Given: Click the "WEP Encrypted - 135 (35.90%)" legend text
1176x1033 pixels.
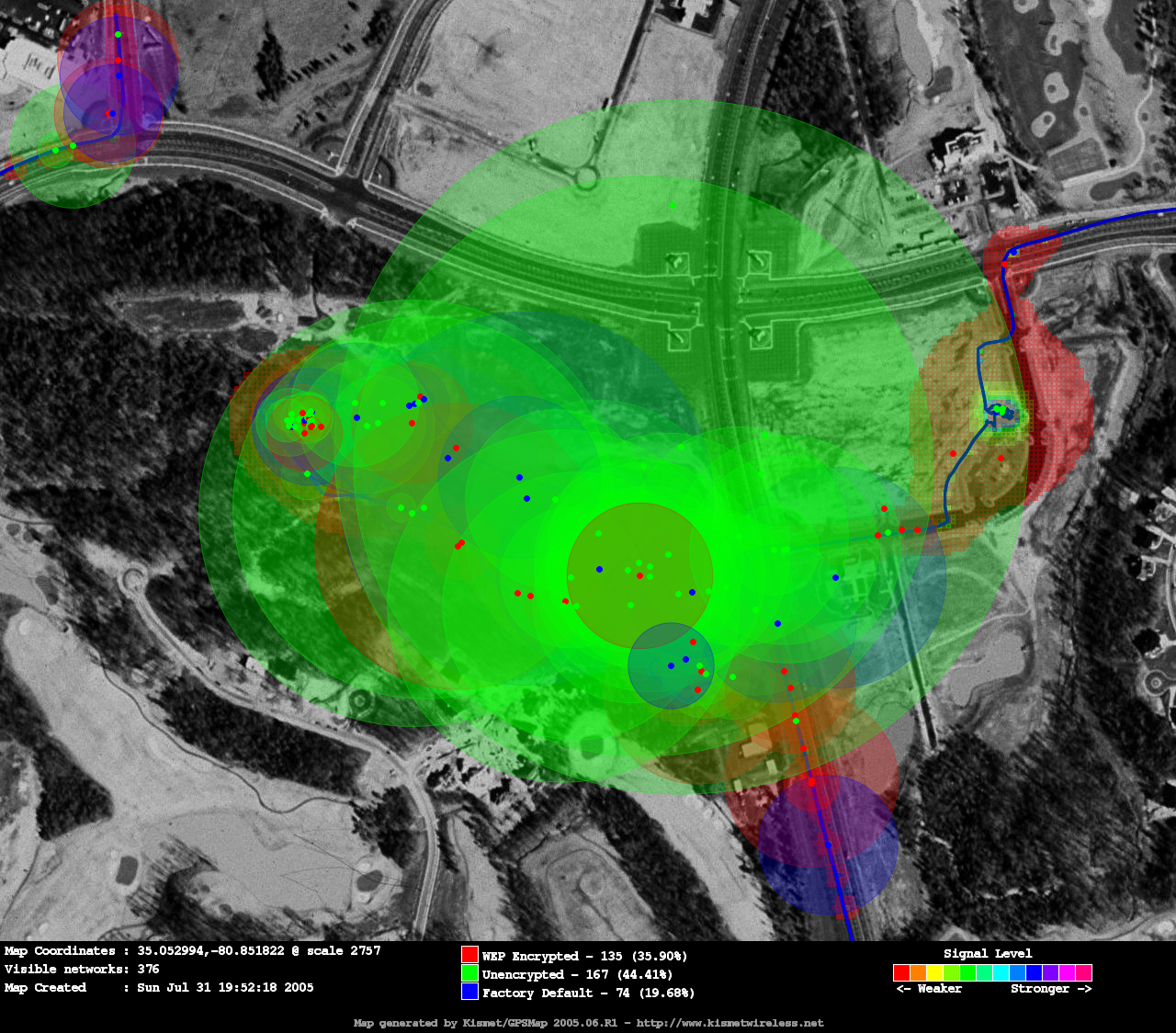Looking at the screenshot, I should 584,956.
